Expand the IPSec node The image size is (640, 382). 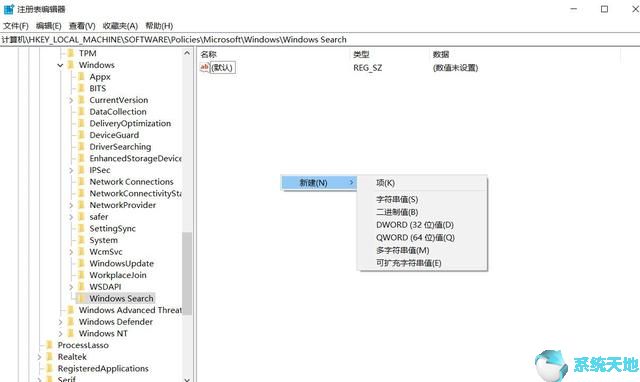pyautogui.click(x=71, y=170)
